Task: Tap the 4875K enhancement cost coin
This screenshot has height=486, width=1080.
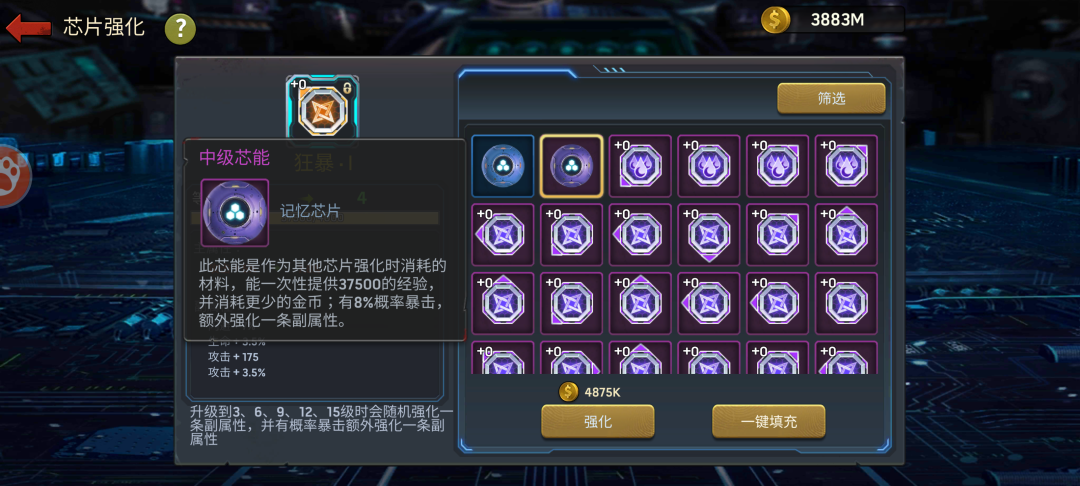Action: [x=568, y=392]
